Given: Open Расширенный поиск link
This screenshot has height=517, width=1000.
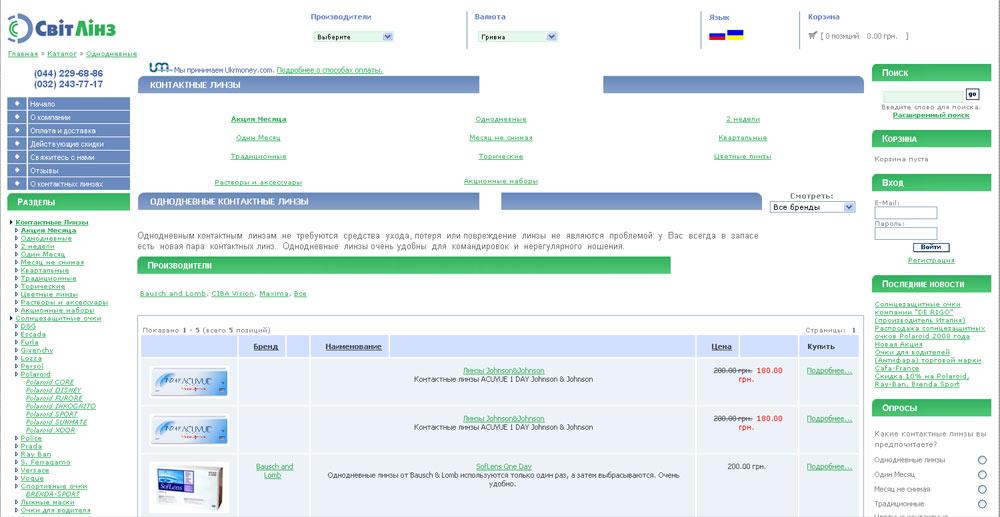Looking at the screenshot, I should 930,115.
